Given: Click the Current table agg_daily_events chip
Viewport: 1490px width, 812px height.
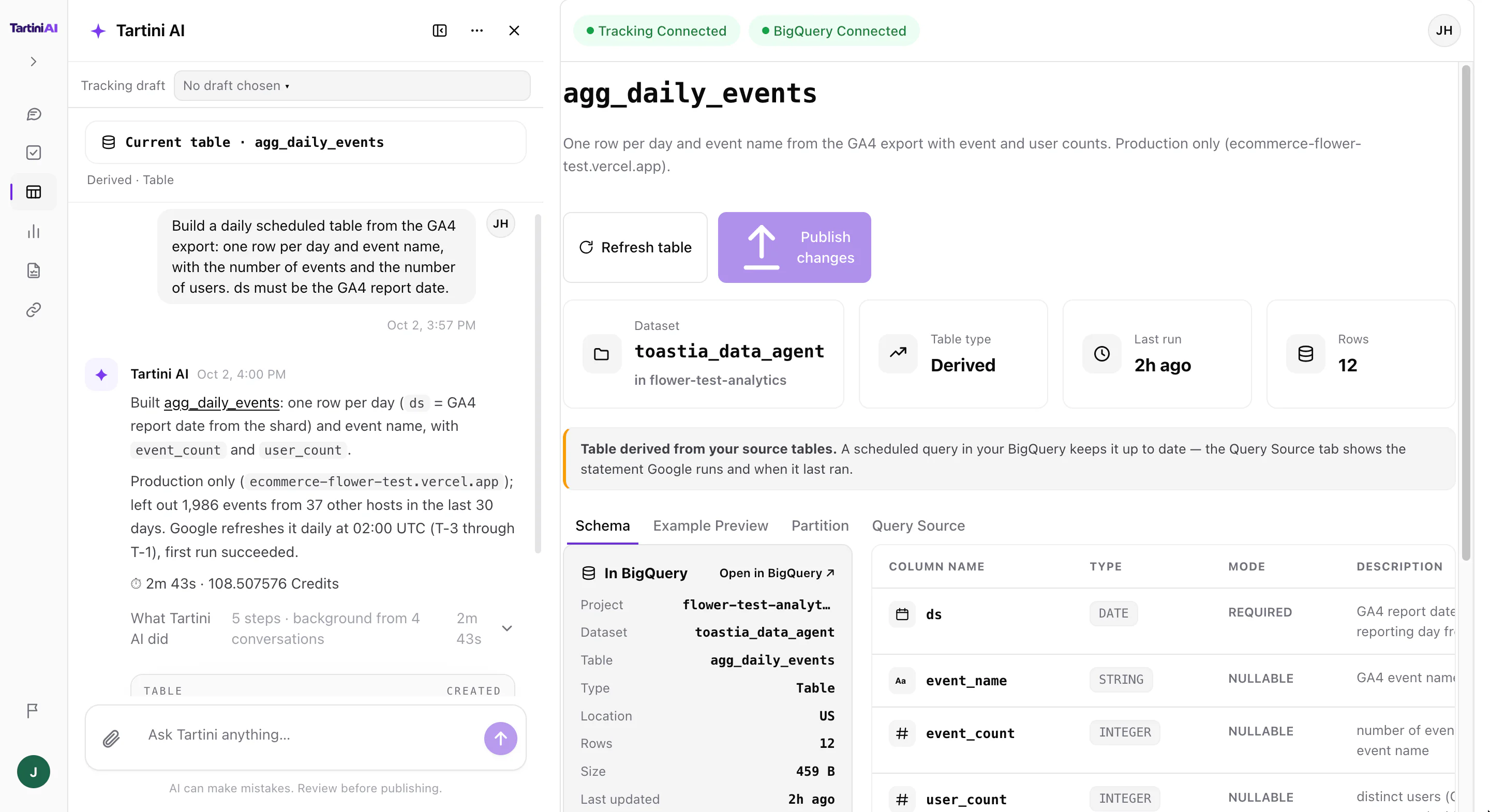Looking at the screenshot, I should point(305,142).
